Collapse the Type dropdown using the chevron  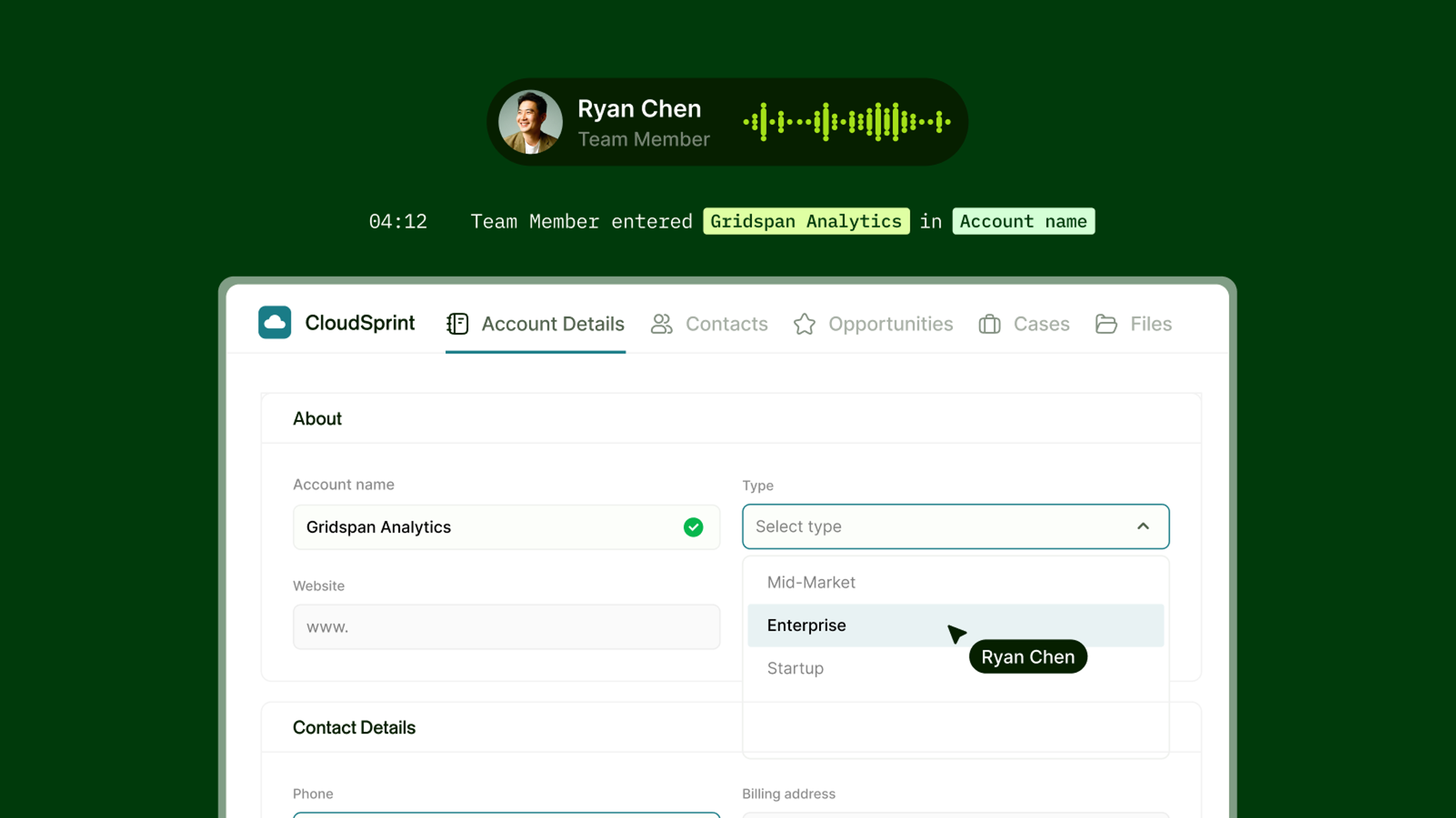1143,526
